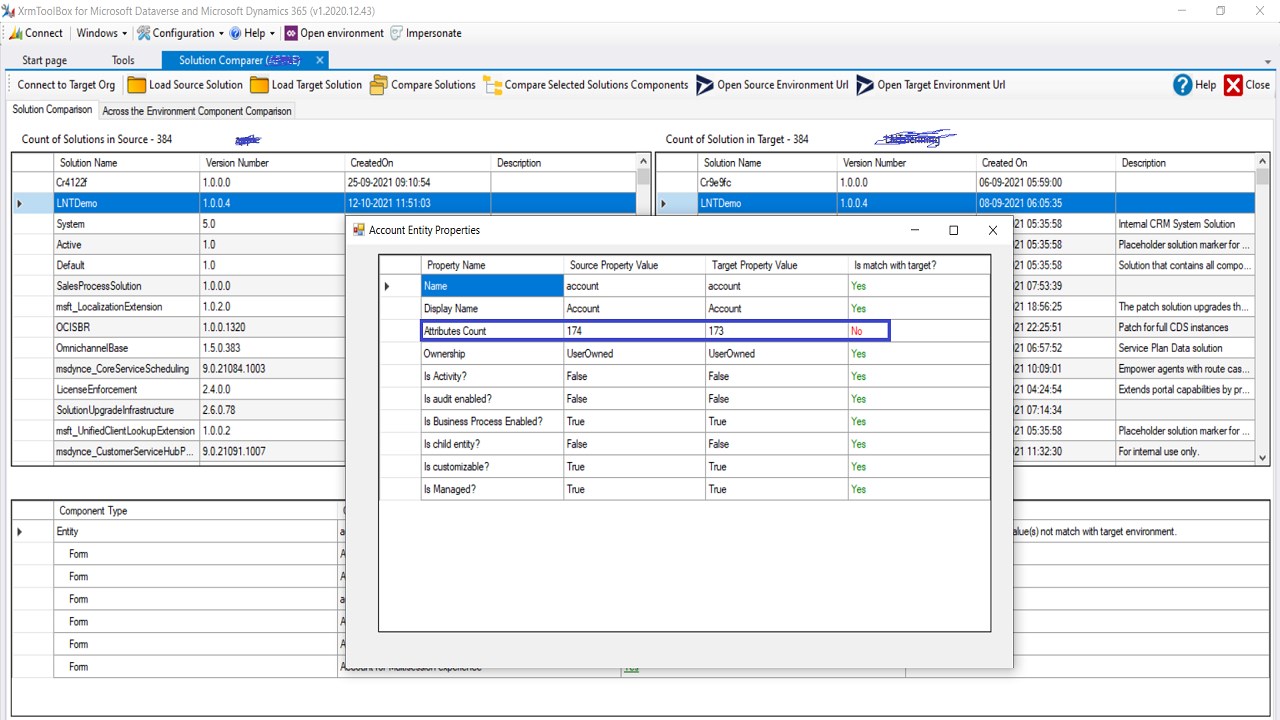Select the Is customizable? property row
The height and width of the screenshot is (720, 1280).
pos(685,466)
